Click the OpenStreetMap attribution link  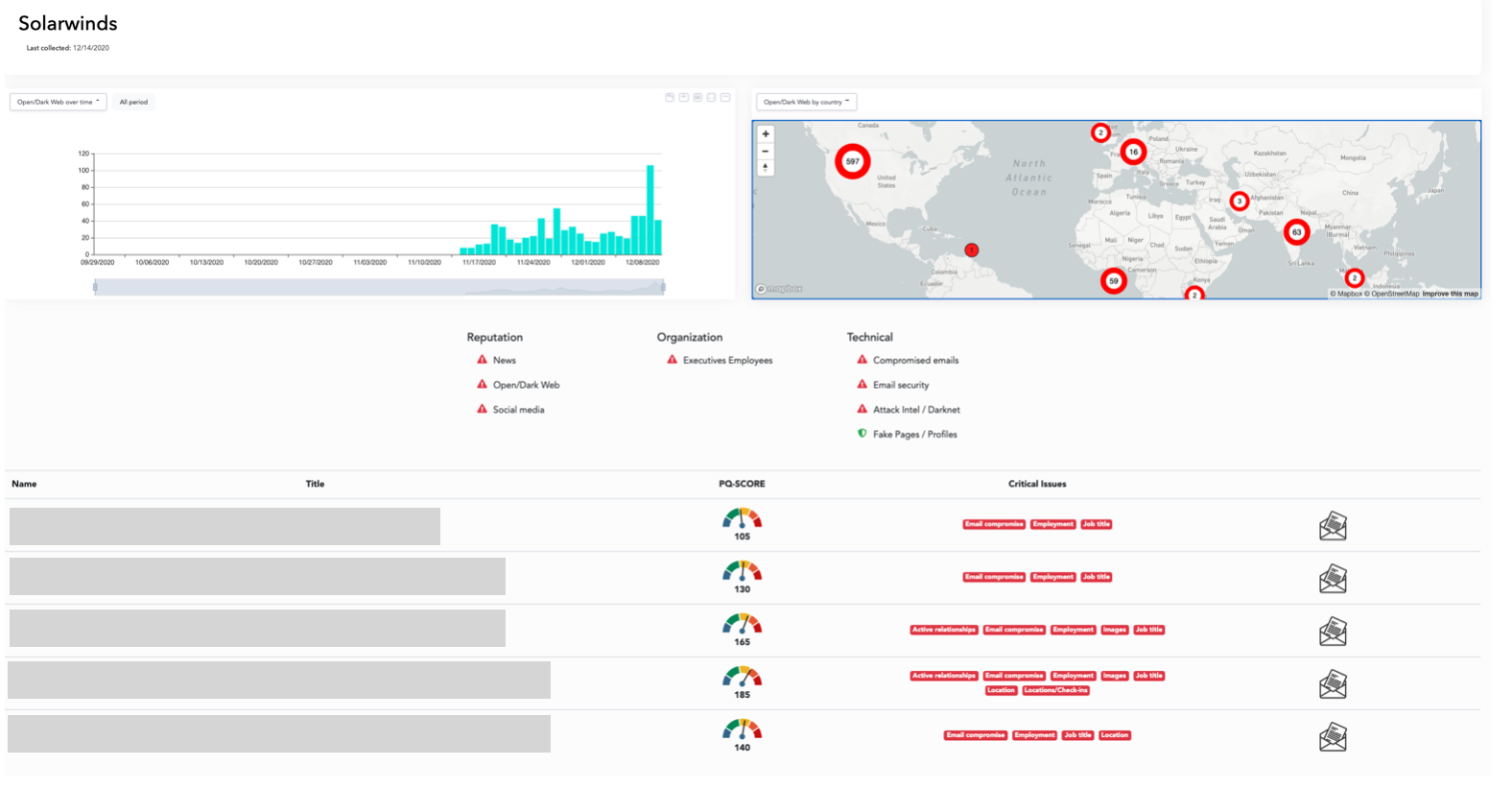1392,294
